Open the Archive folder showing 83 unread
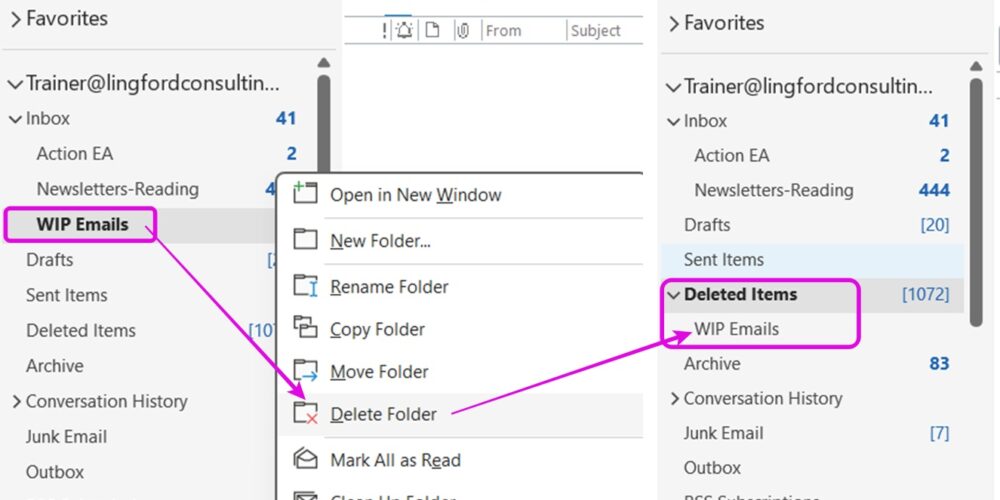 [712, 364]
